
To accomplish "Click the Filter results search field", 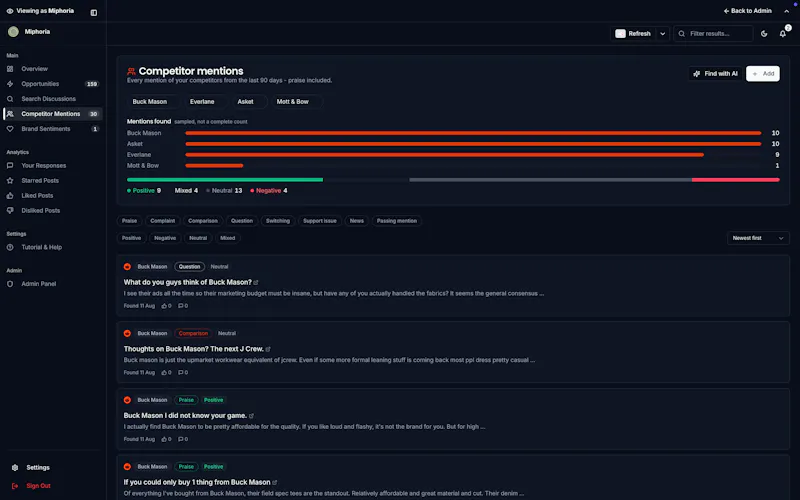I will click(713, 34).
